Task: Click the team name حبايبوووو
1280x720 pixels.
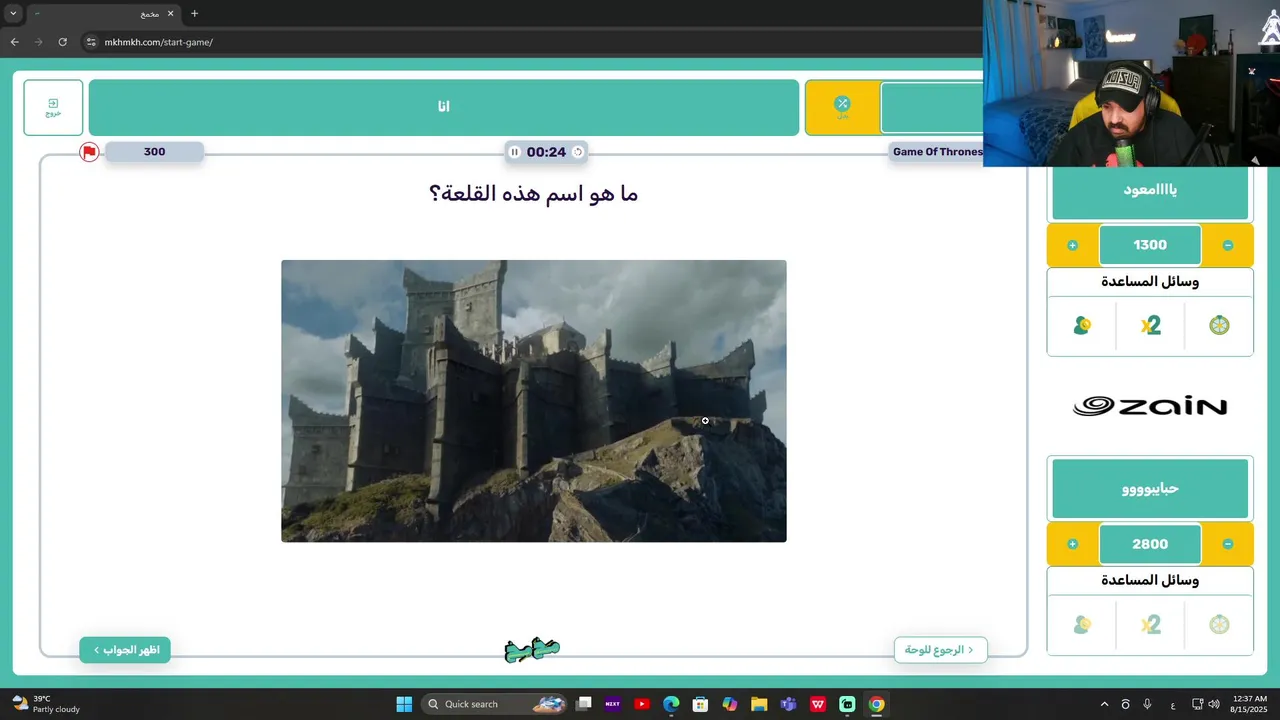Action: tap(1150, 489)
